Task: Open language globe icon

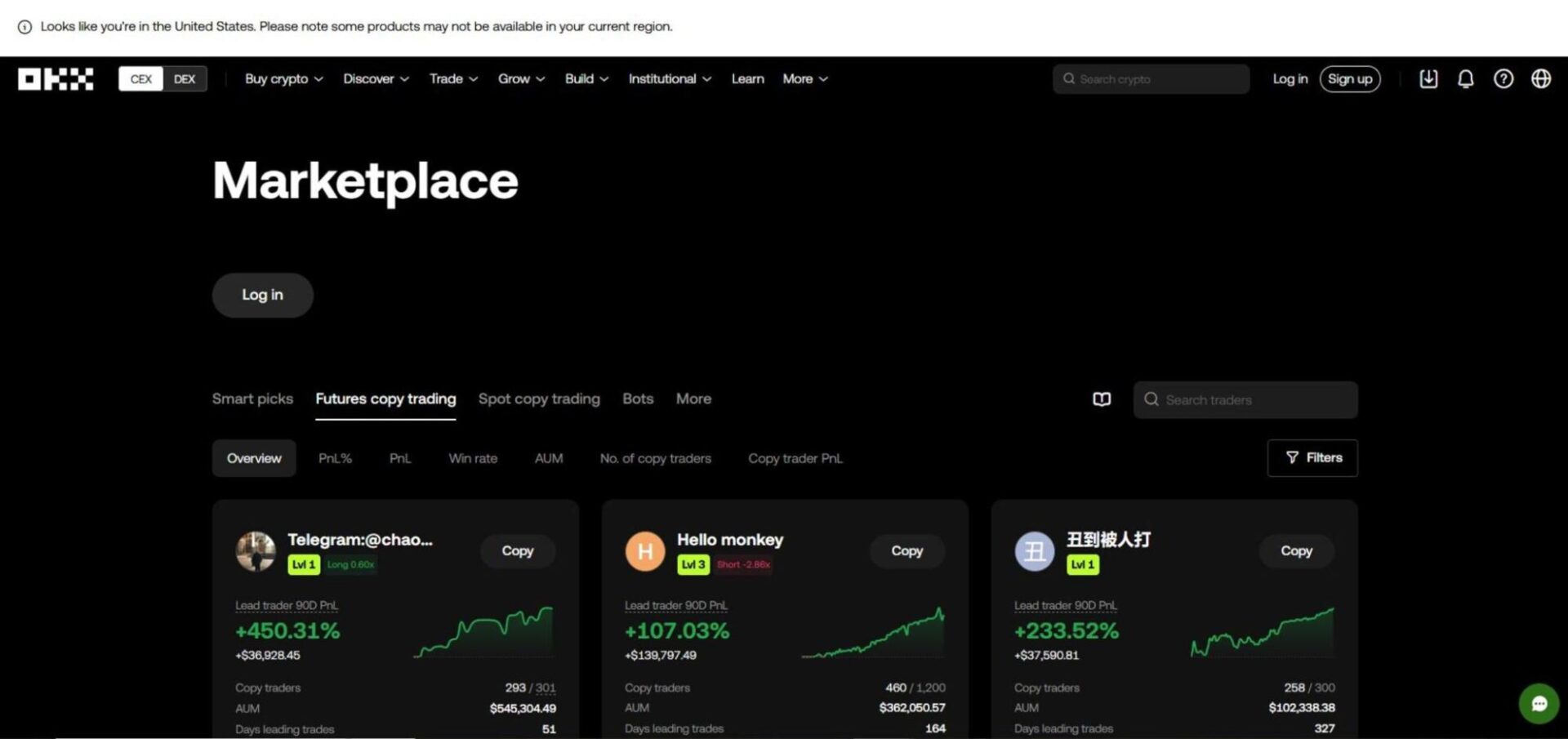Action: [x=1541, y=79]
